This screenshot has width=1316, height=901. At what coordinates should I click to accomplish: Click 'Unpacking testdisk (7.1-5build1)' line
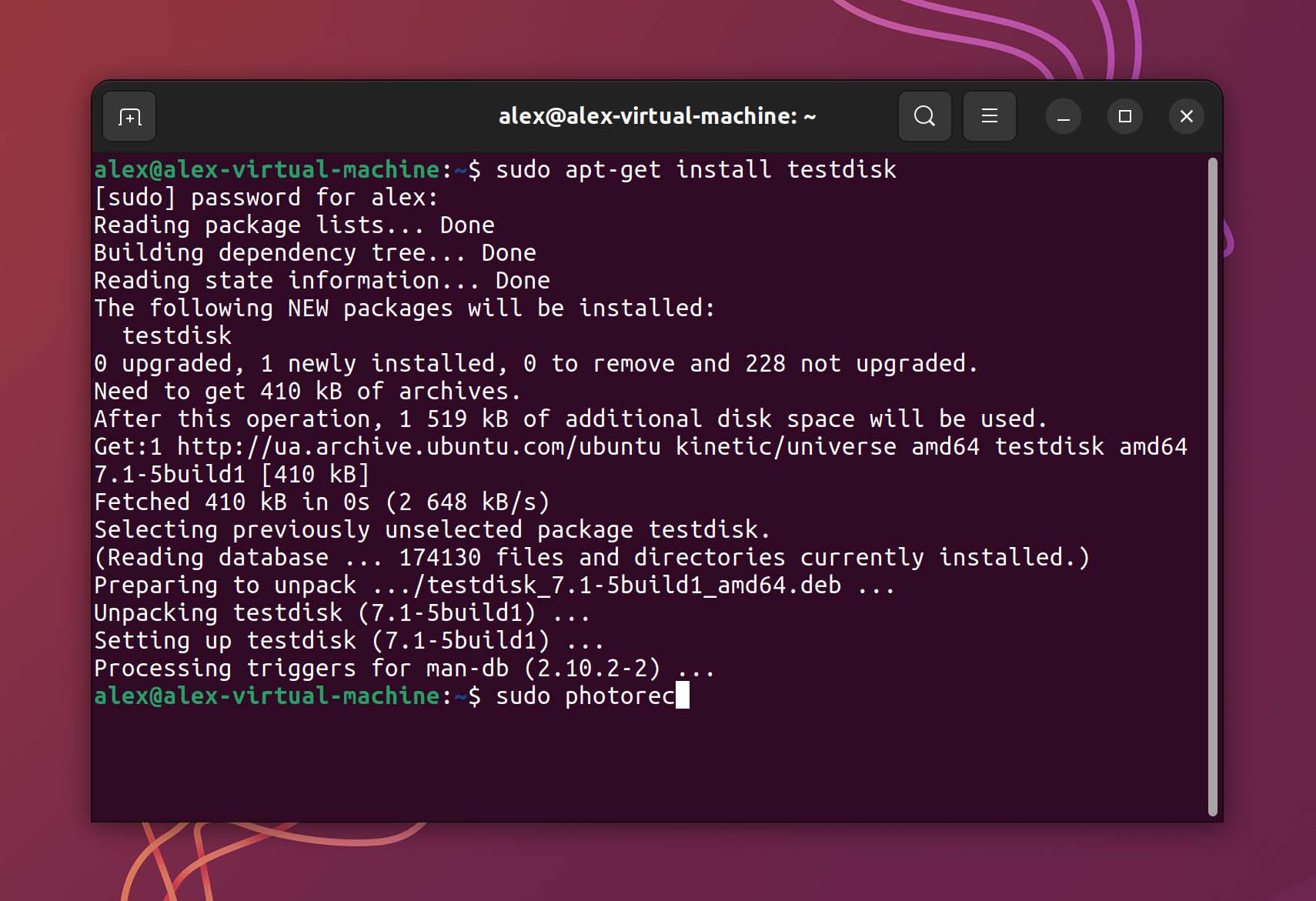point(342,612)
